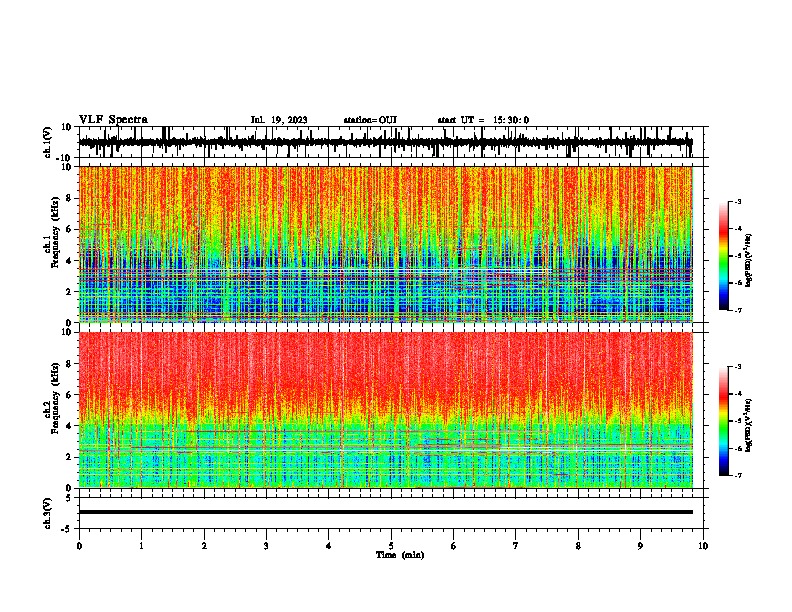Click the ch.1 color scale log(PSD) label
The width and height of the screenshot is (792, 612).
749,261
